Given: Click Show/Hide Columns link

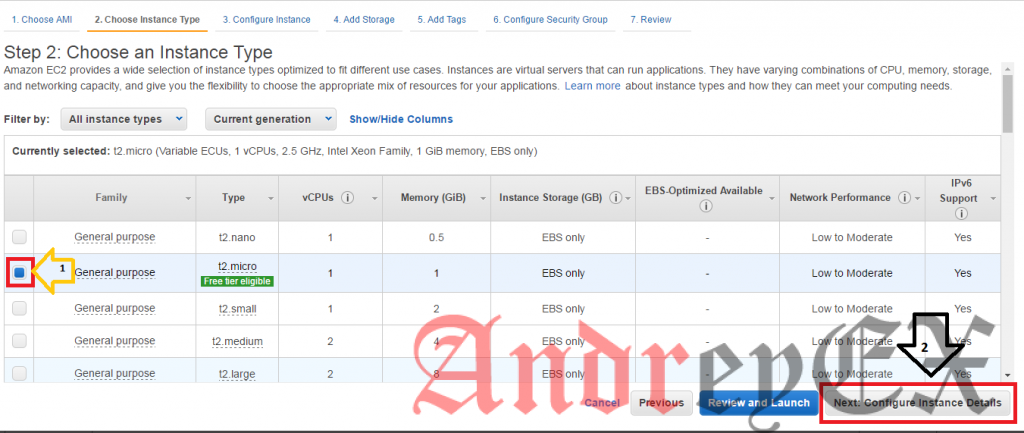Looking at the screenshot, I should pyautogui.click(x=401, y=119).
